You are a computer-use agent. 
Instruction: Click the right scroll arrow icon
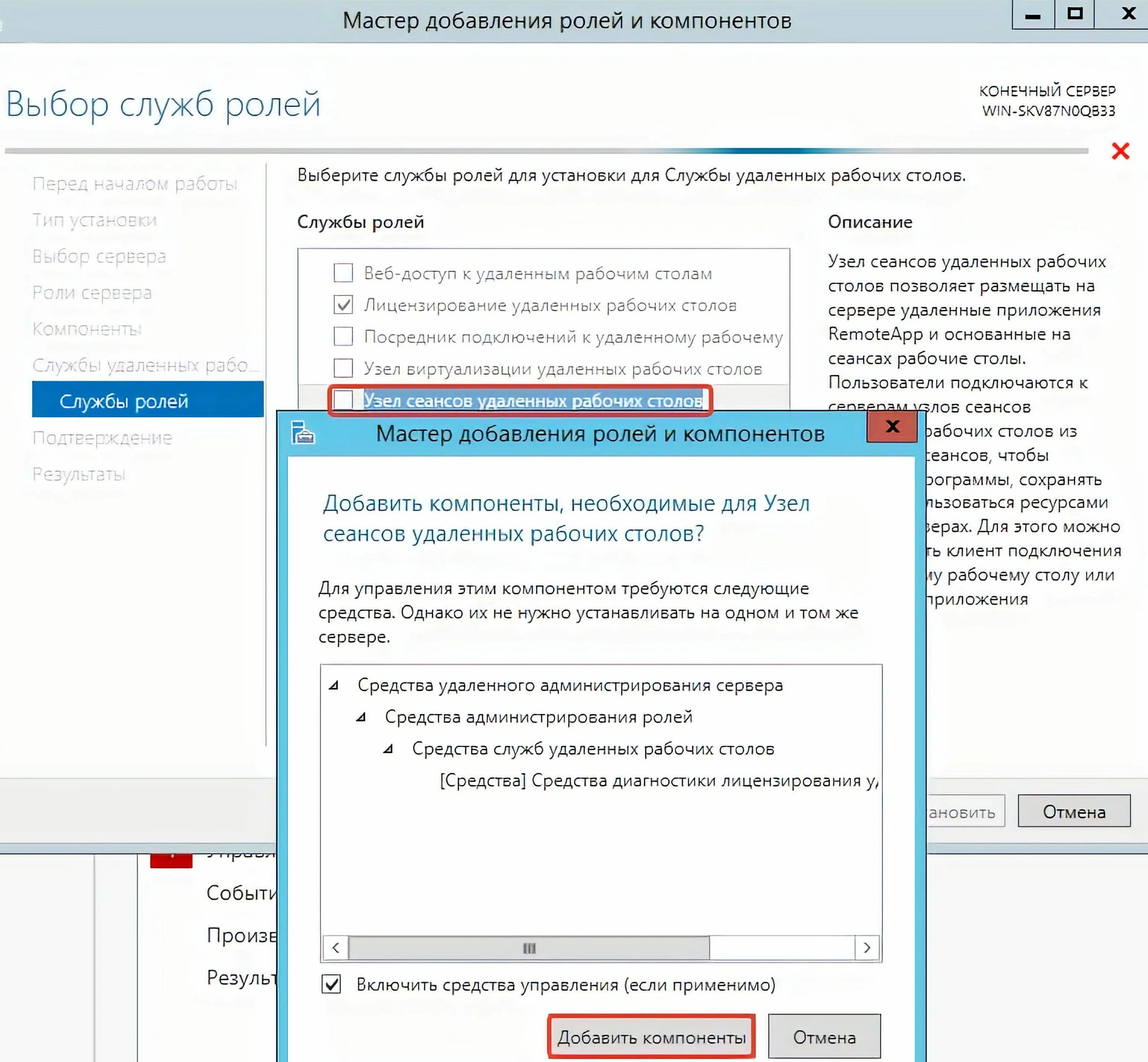(867, 948)
